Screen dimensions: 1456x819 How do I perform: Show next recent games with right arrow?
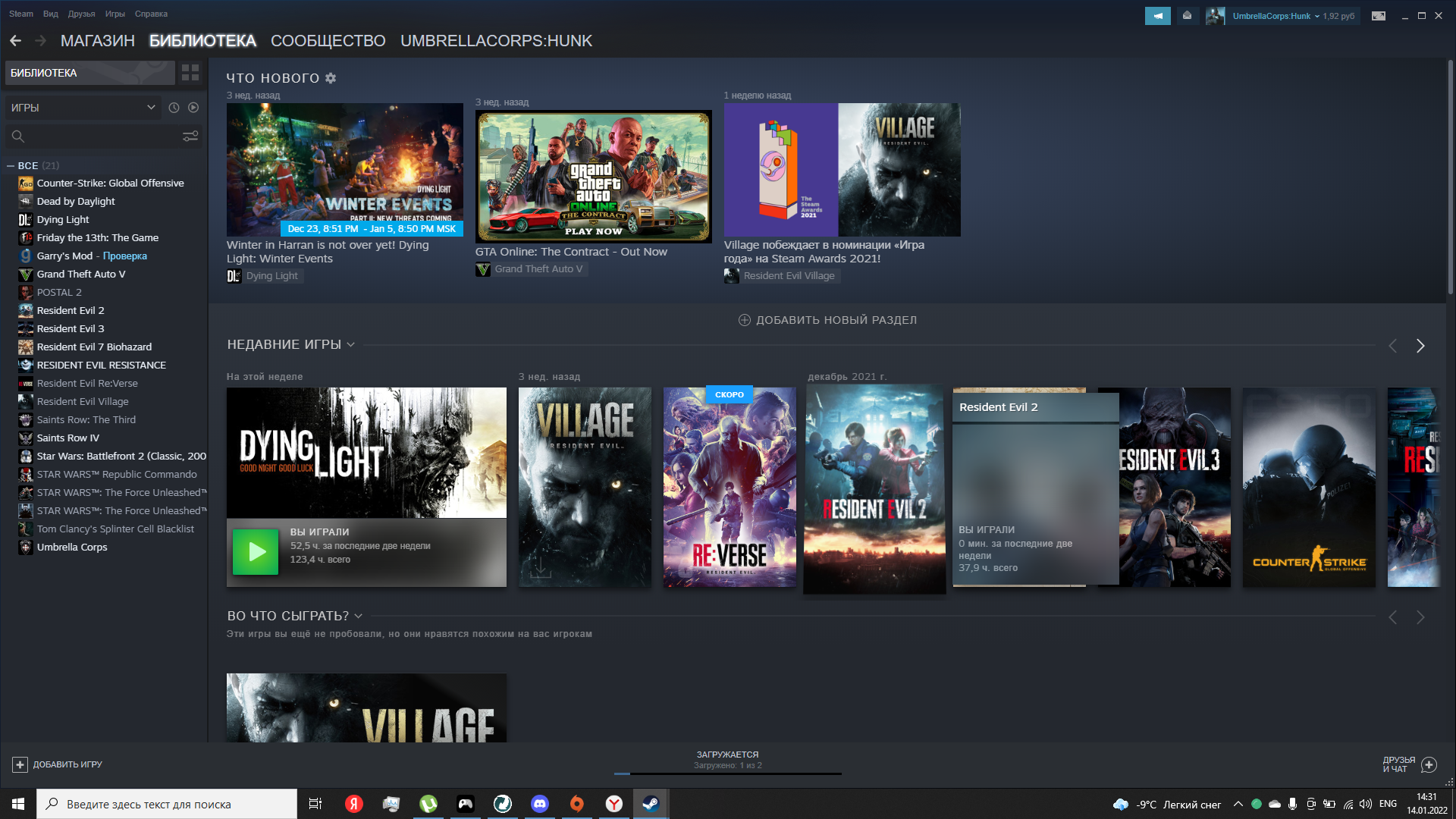pyautogui.click(x=1420, y=346)
